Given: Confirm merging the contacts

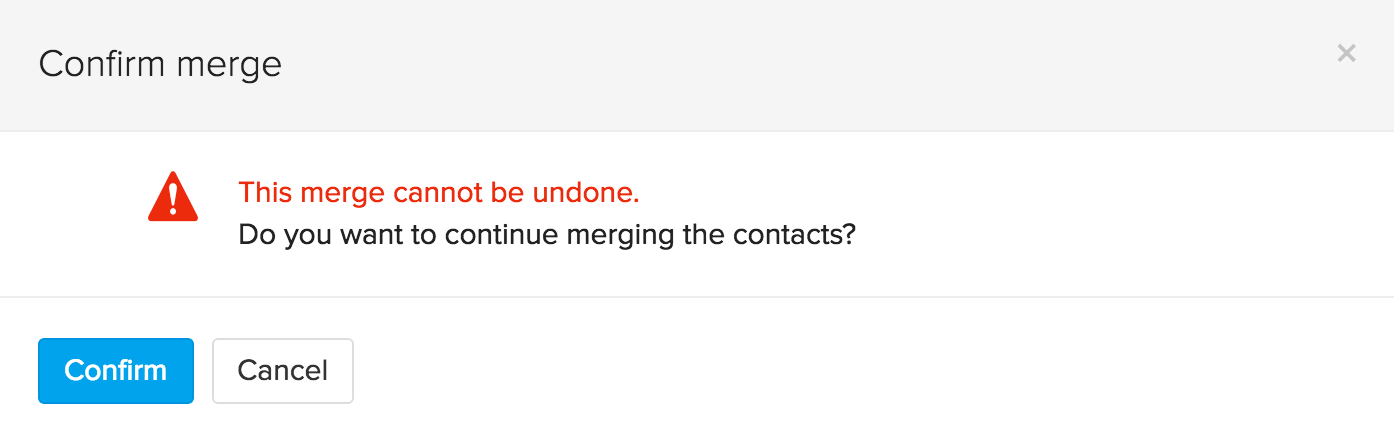Looking at the screenshot, I should click(116, 371).
